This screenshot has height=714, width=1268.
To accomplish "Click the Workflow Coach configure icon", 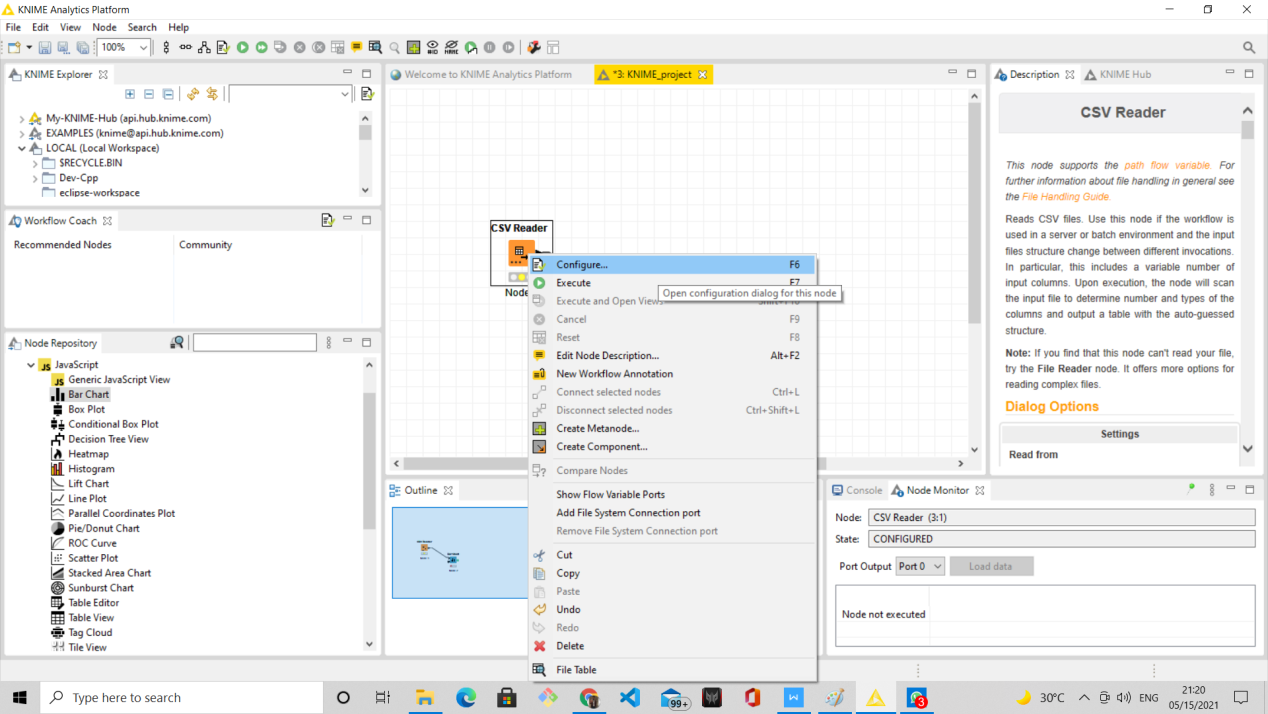I will [x=327, y=220].
